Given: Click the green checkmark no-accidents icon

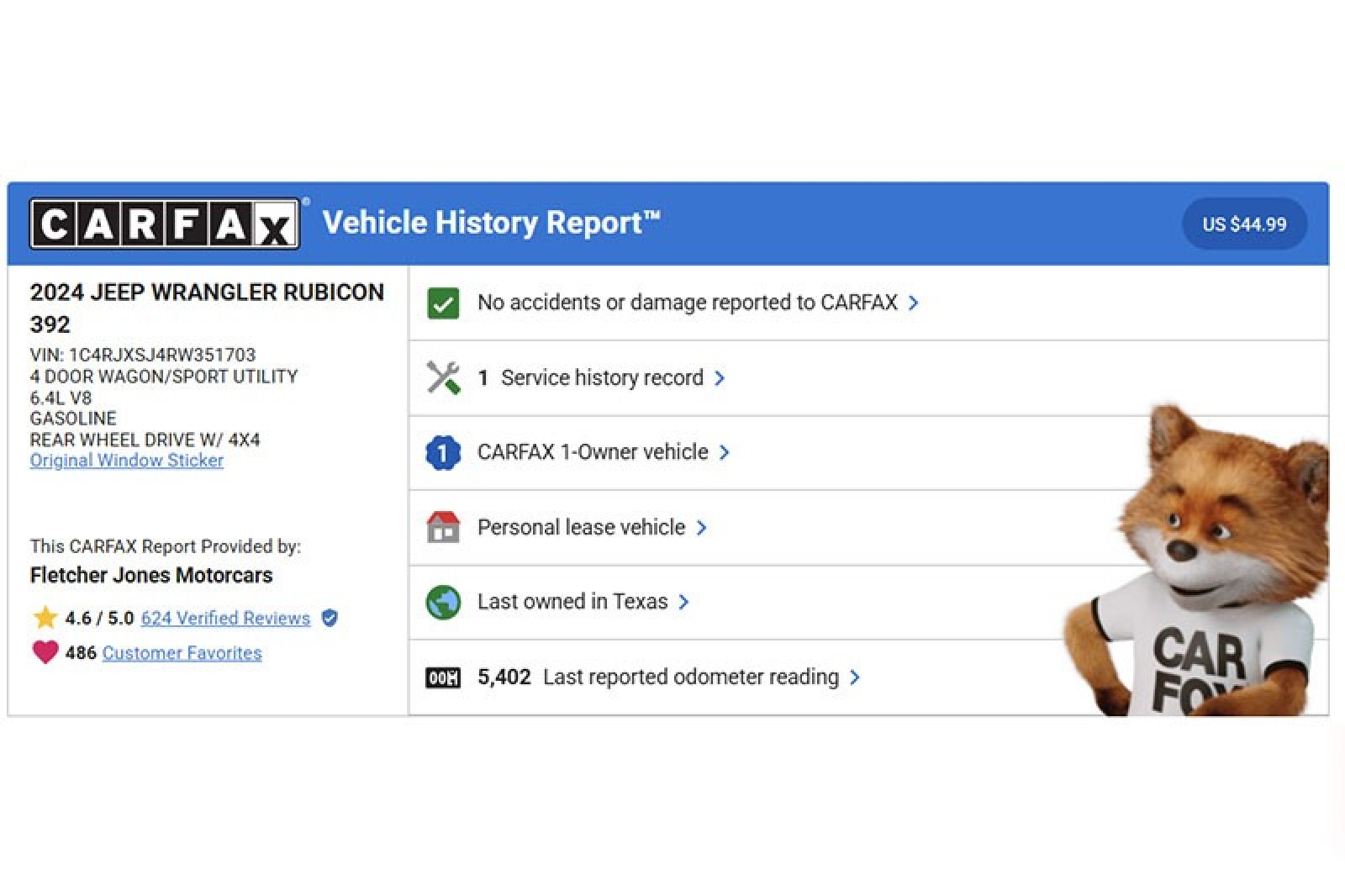Looking at the screenshot, I should click(443, 303).
